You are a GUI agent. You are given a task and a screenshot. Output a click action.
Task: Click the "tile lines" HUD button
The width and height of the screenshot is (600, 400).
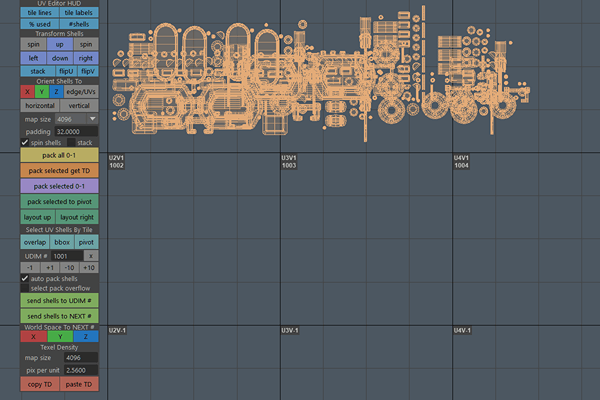40,12
